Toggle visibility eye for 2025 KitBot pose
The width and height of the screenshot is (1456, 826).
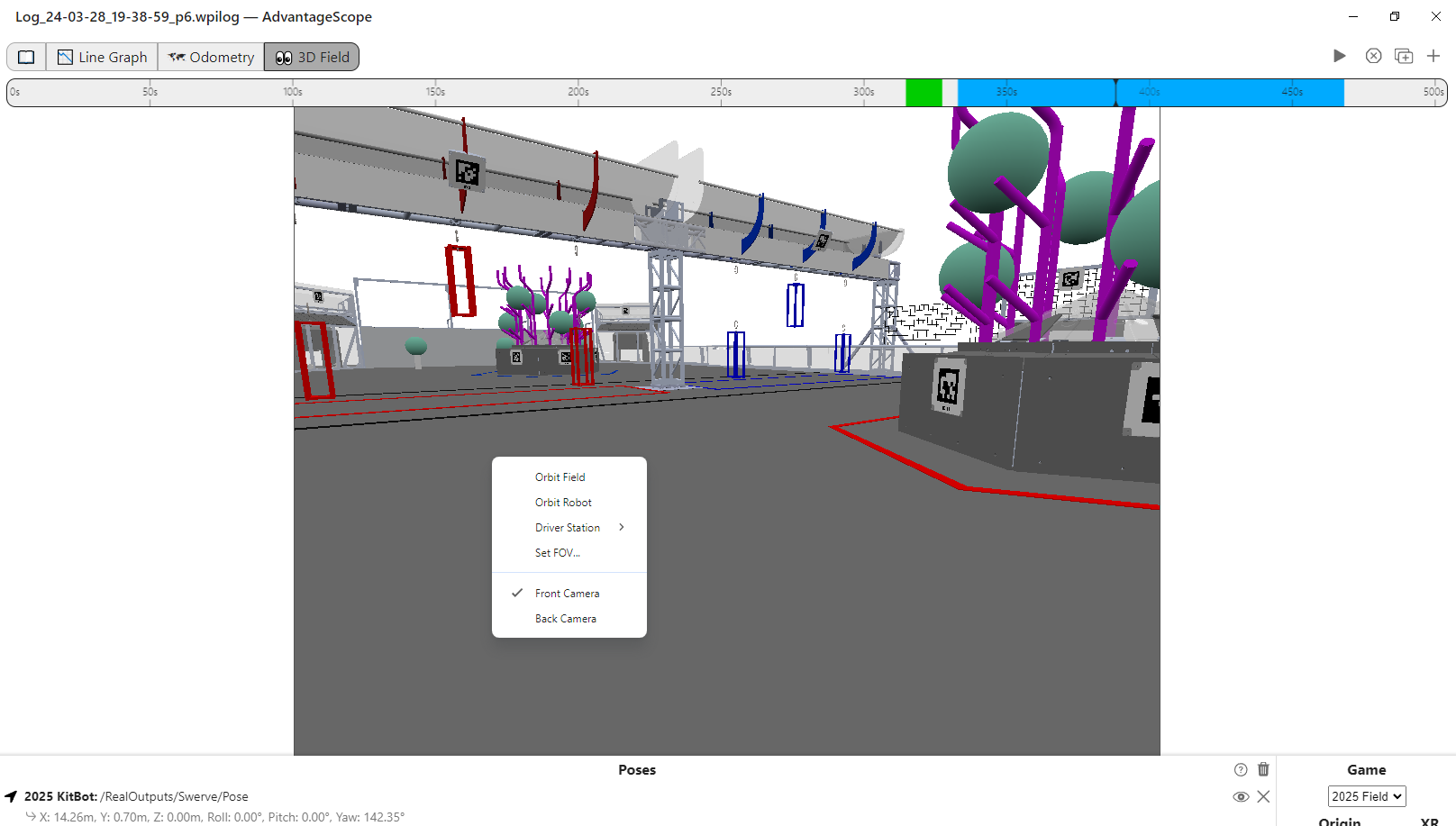tap(1241, 796)
